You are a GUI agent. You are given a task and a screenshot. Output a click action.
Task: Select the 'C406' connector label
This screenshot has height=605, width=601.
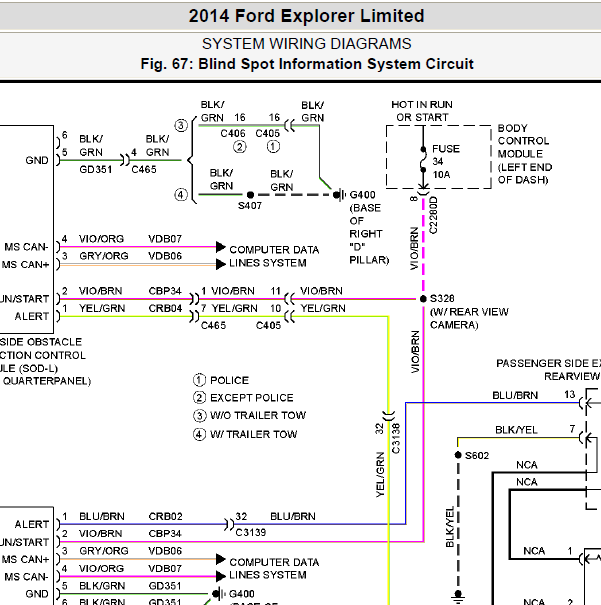coord(233,134)
